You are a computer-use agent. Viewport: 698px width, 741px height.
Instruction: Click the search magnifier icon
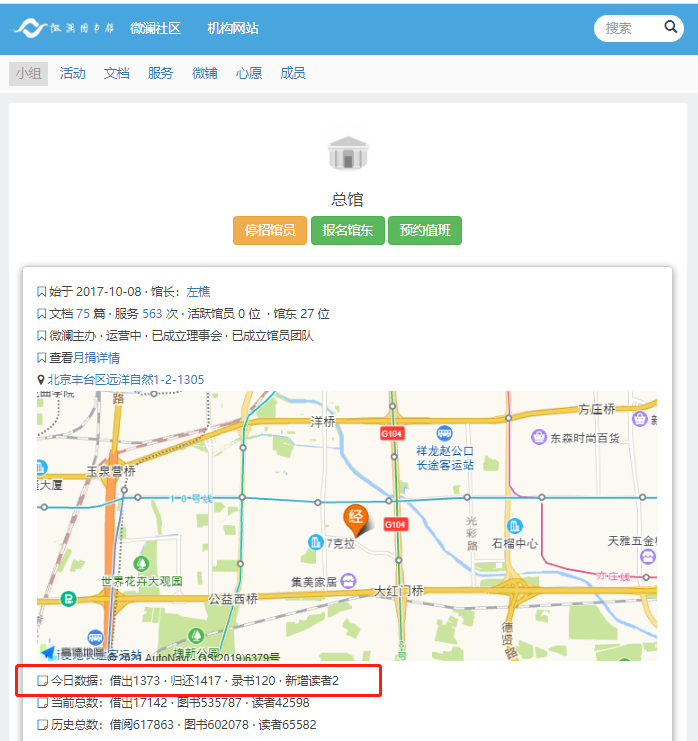[671, 28]
